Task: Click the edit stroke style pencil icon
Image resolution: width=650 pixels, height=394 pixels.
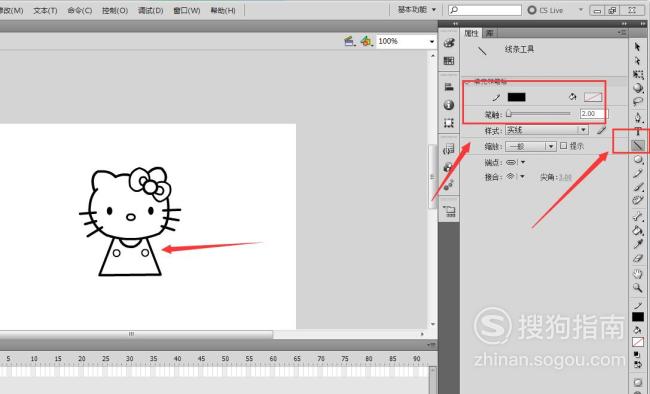Action: pyautogui.click(x=601, y=131)
